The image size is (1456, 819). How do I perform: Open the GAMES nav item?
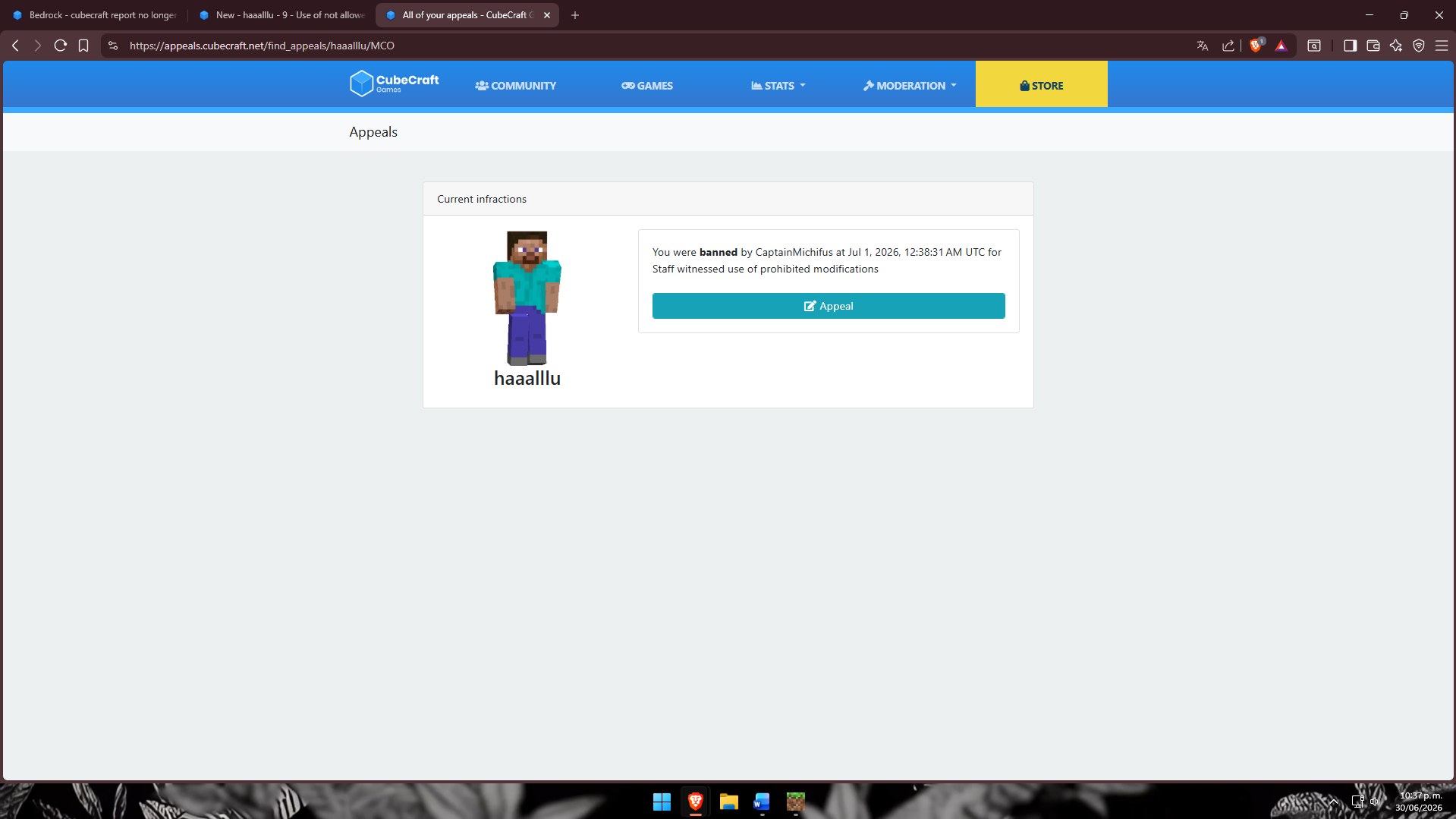click(x=647, y=86)
